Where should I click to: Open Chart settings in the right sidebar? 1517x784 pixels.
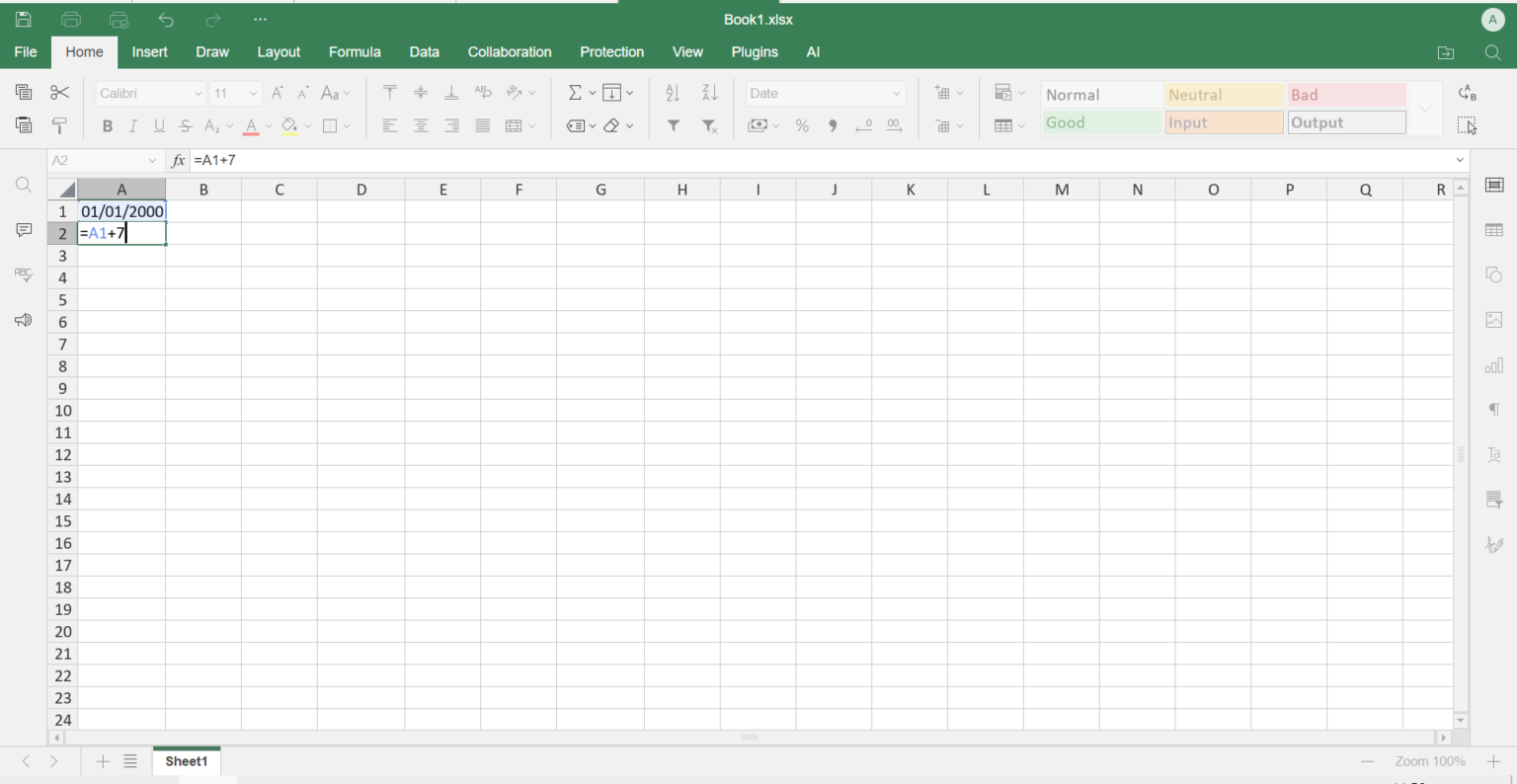click(x=1494, y=364)
